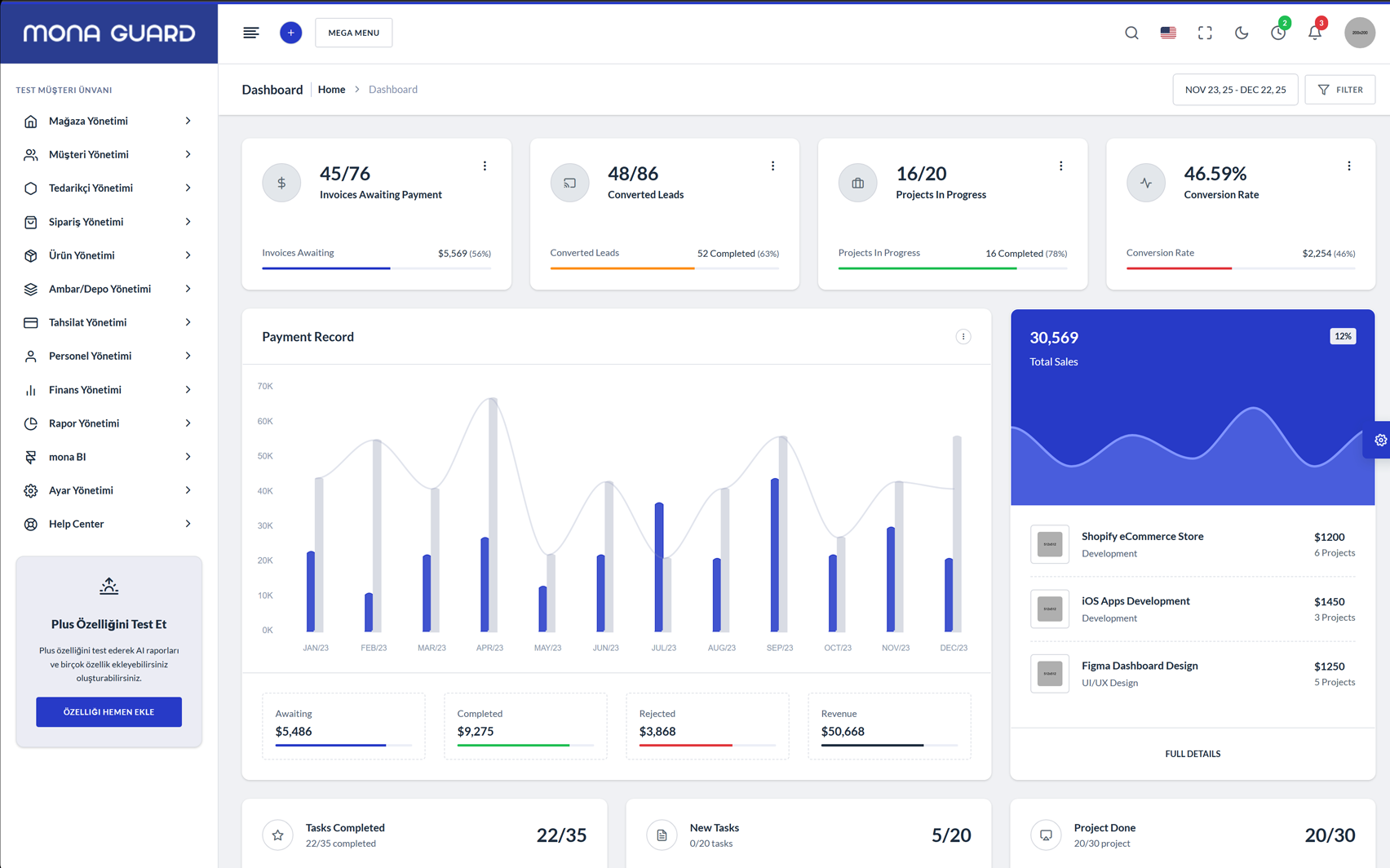
Task: Click the search magnifier icon
Action: coord(1131,33)
